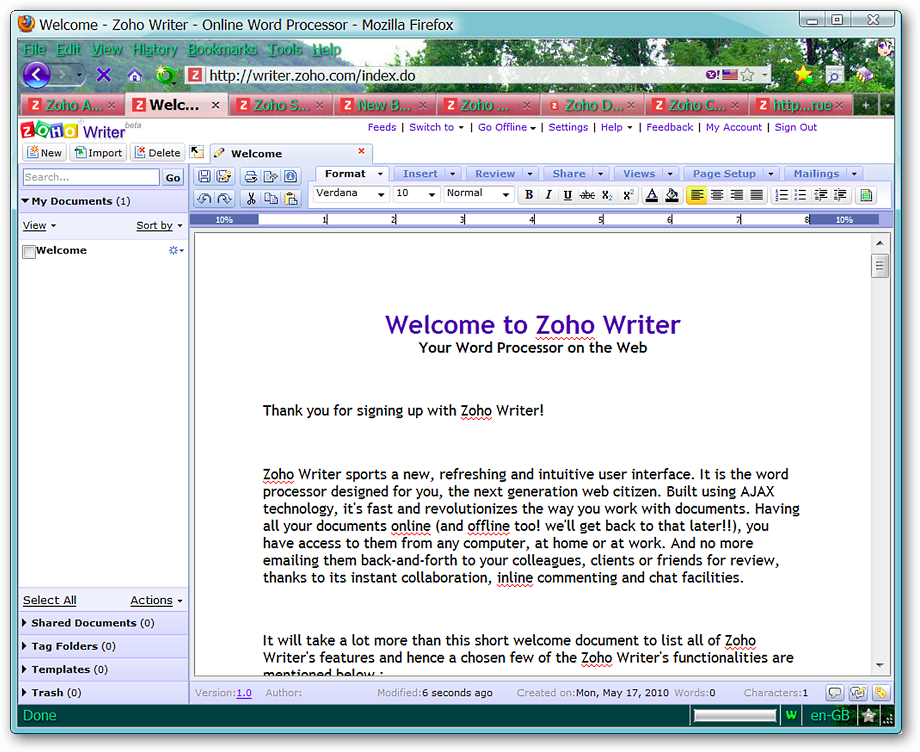Toggle justify alignment
The image size is (920, 752).
pos(757,195)
